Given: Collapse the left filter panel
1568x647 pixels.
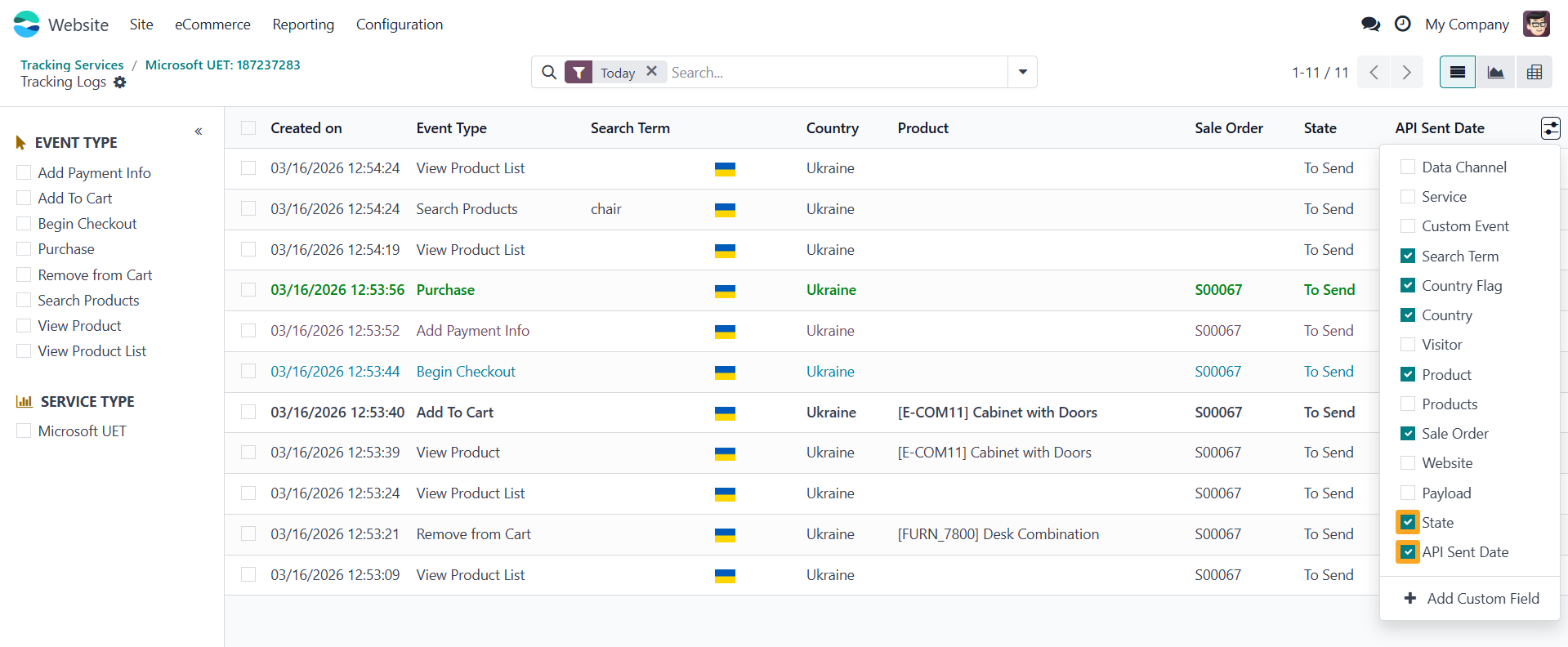Looking at the screenshot, I should [x=199, y=132].
